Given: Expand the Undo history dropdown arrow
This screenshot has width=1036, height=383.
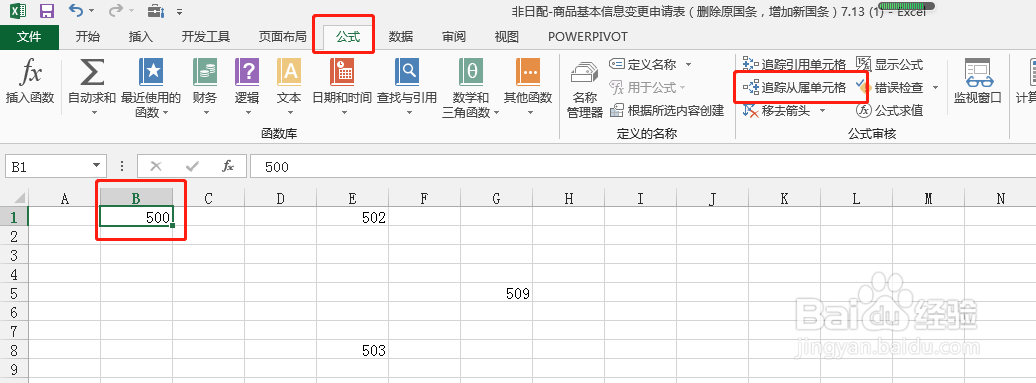Looking at the screenshot, I should click(92, 11).
